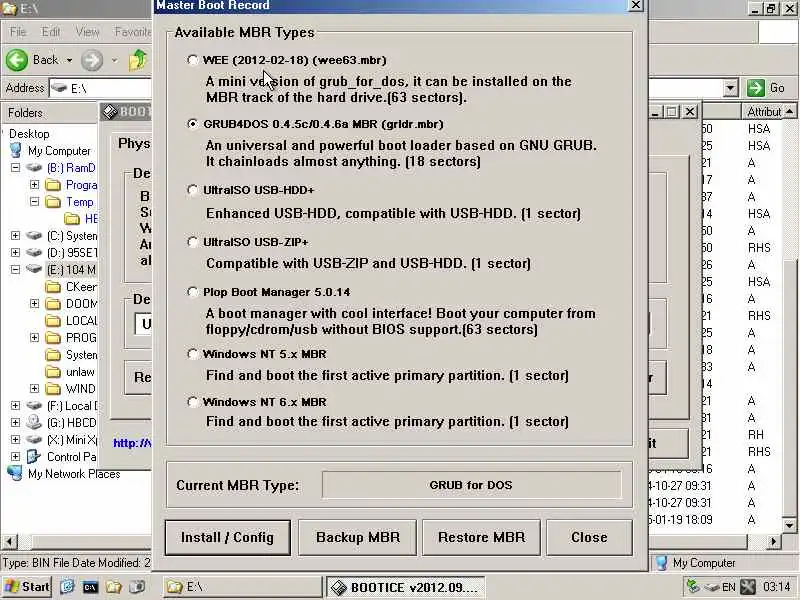
Task: Select the Control Panel icon in tree
Action: click(34, 457)
